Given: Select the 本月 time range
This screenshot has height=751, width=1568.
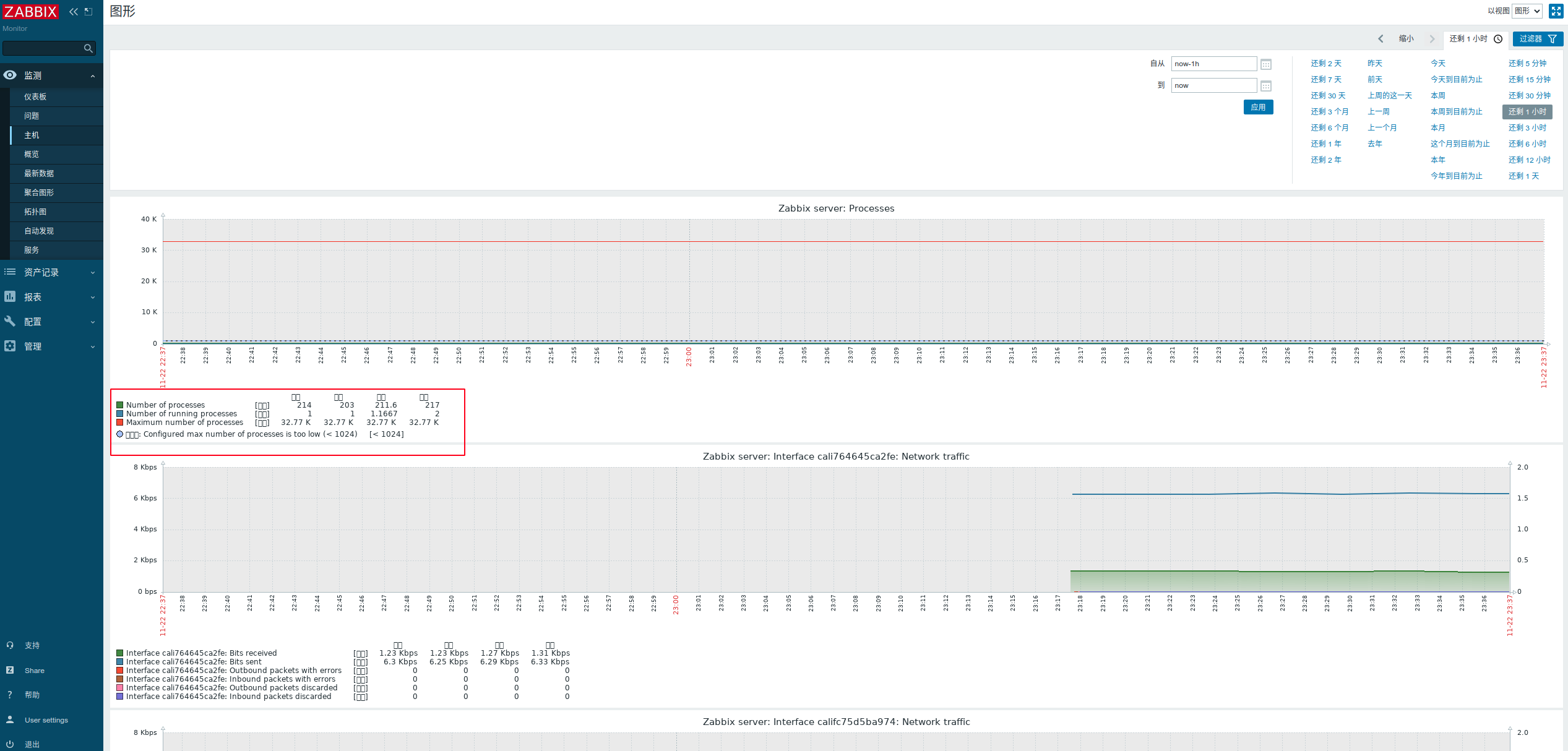Looking at the screenshot, I should pos(1438,128).
